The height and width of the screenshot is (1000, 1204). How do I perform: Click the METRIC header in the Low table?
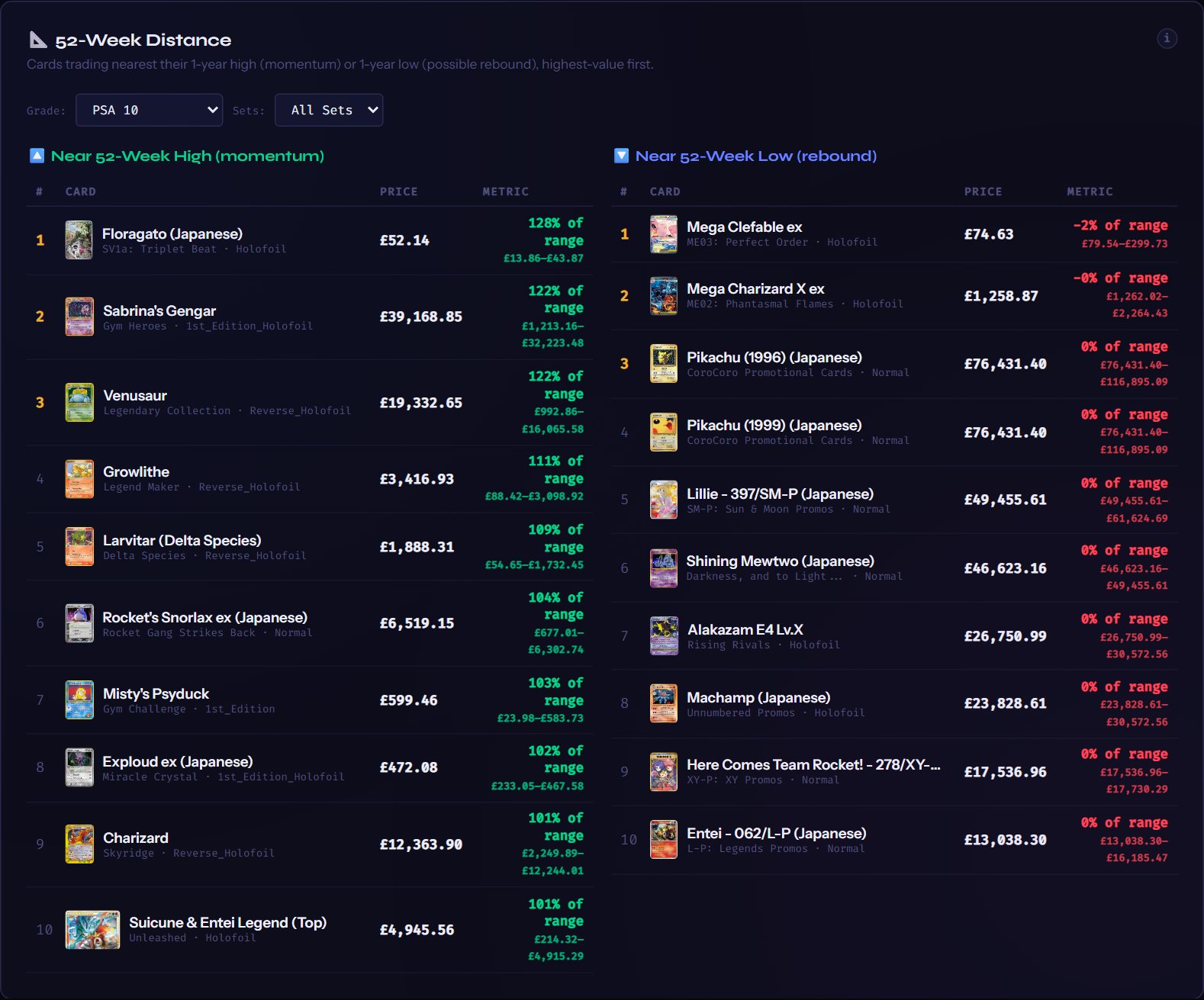(1090, 191)
